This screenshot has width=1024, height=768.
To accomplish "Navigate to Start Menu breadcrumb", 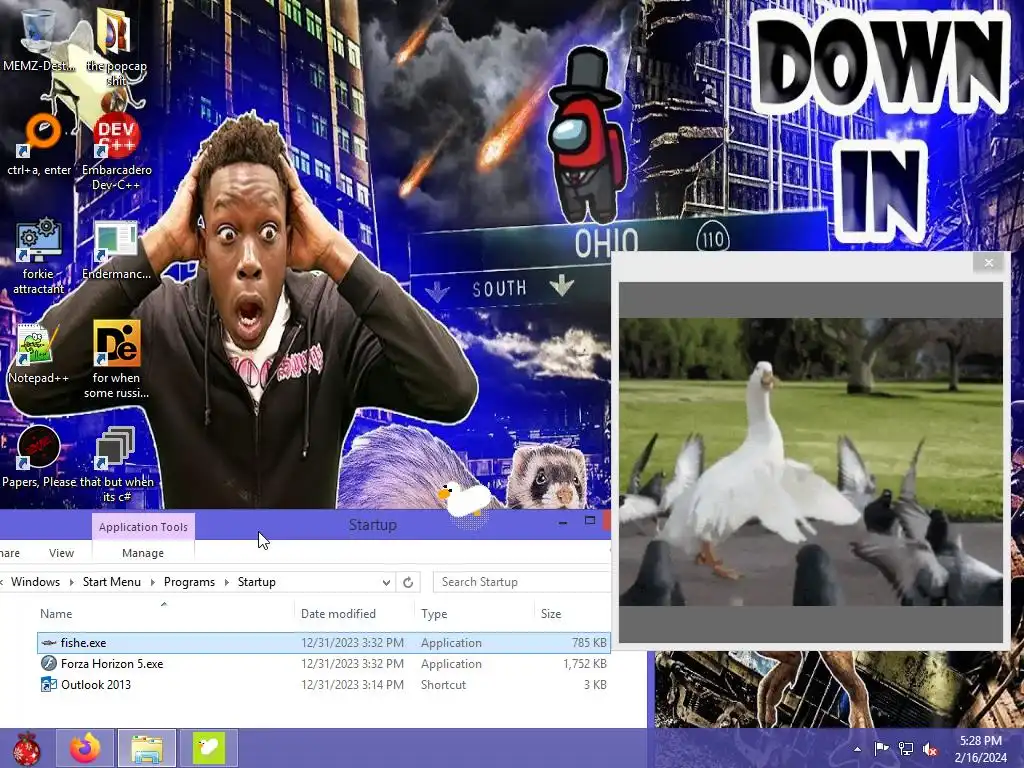I will click(112, 582).
